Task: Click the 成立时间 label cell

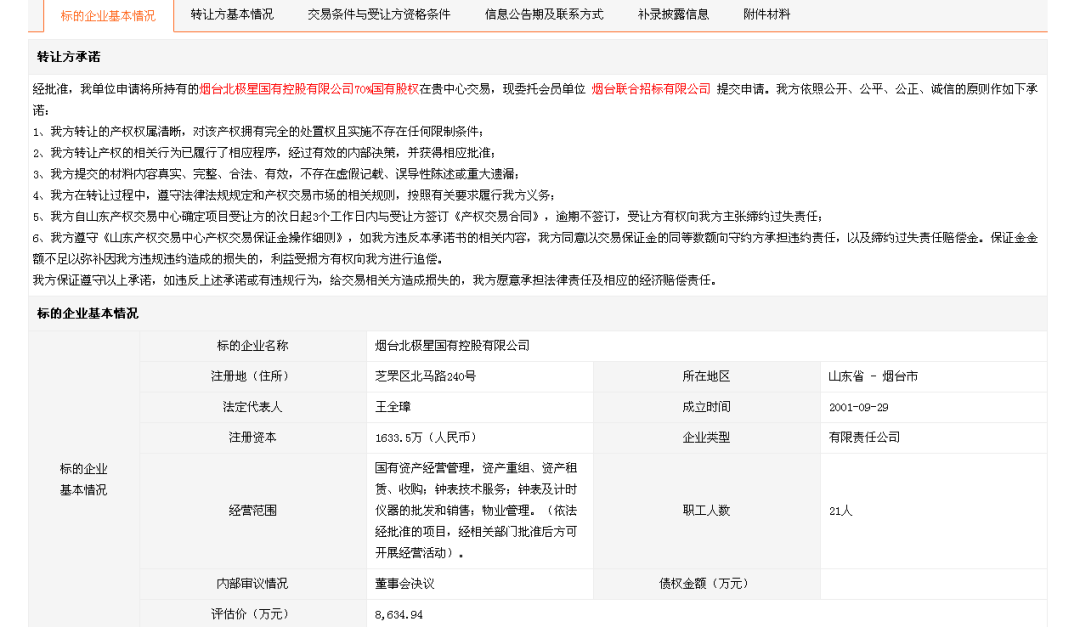Action: 707,407
